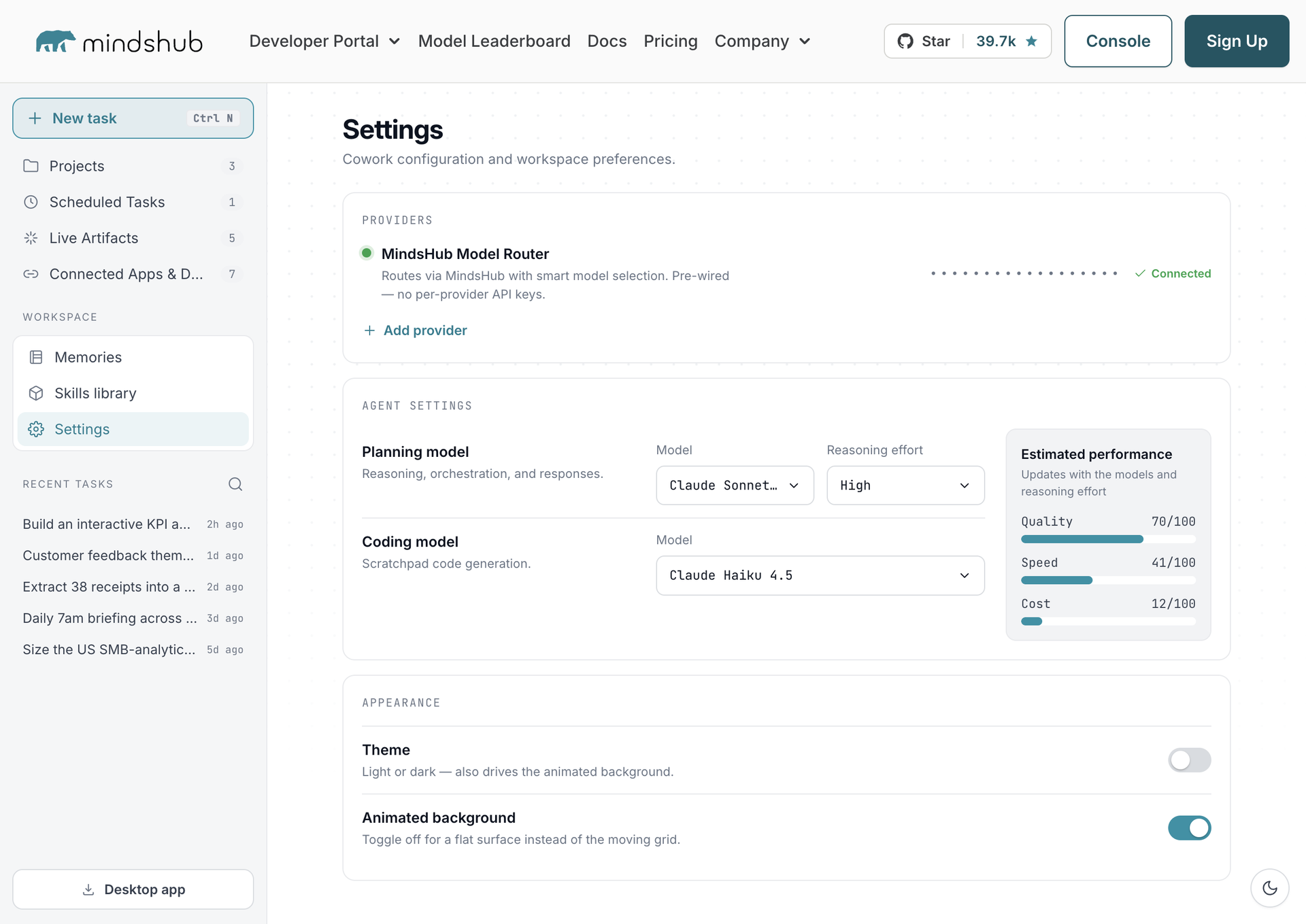Viewport: 1306px width, 924px height.
Task: Click the mindshub bear logo
Action: (56, 41)
